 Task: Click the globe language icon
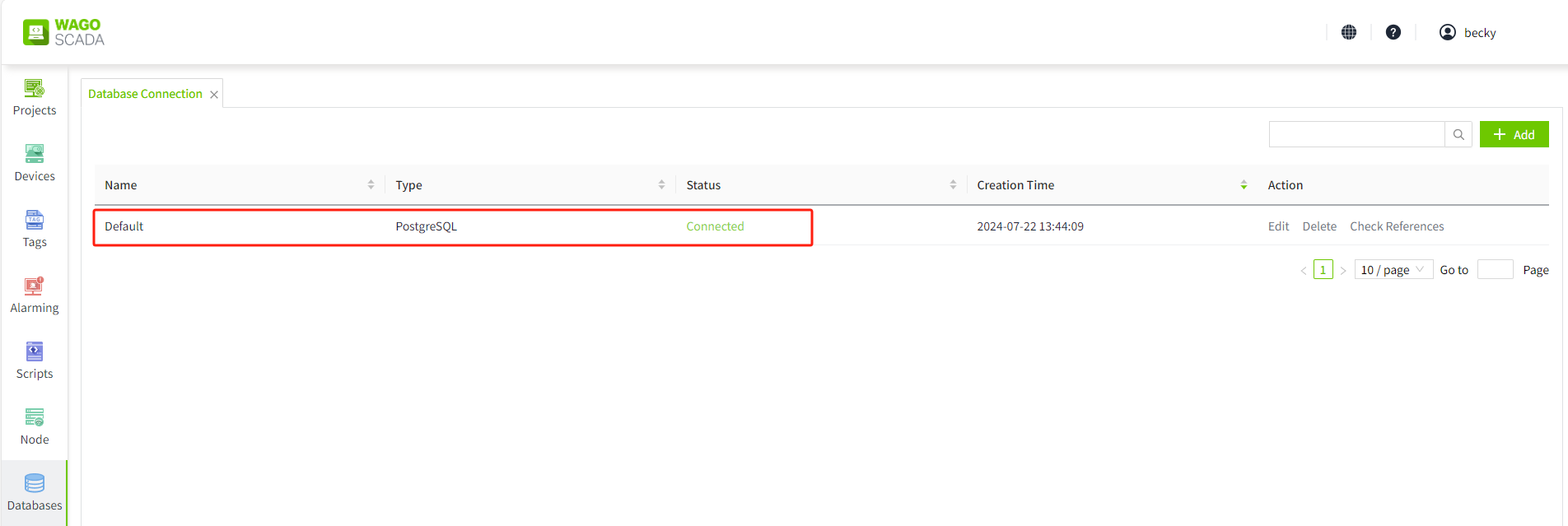click(1349, 32)
